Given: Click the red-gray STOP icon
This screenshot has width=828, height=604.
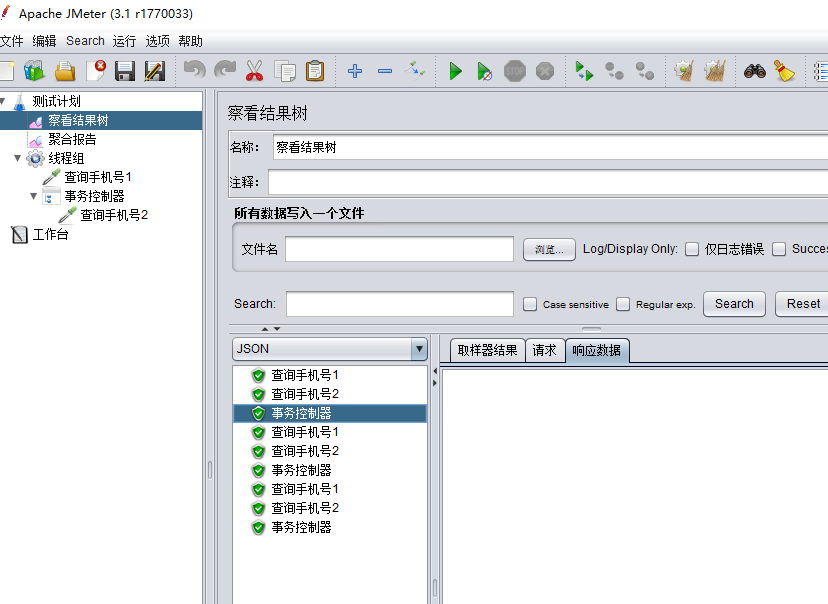Looking at the screenshot, I should [515, 71].
